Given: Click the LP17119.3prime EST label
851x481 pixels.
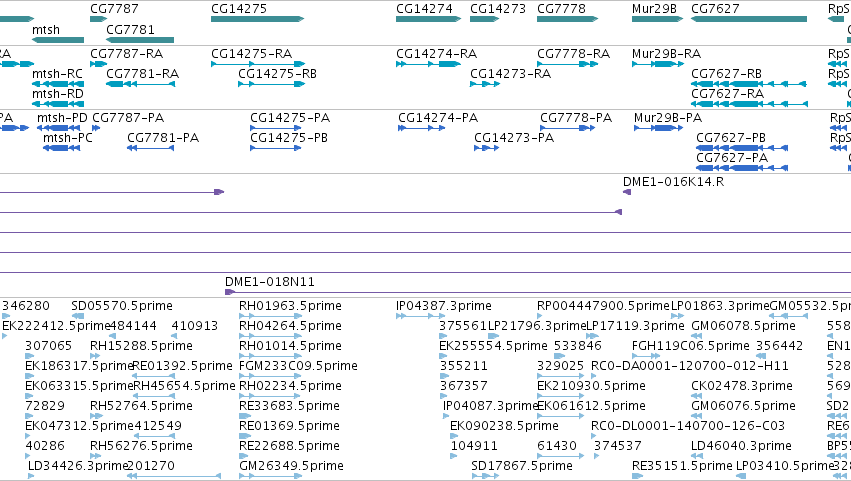Looking at the screenshot, I should coord(635,326).
